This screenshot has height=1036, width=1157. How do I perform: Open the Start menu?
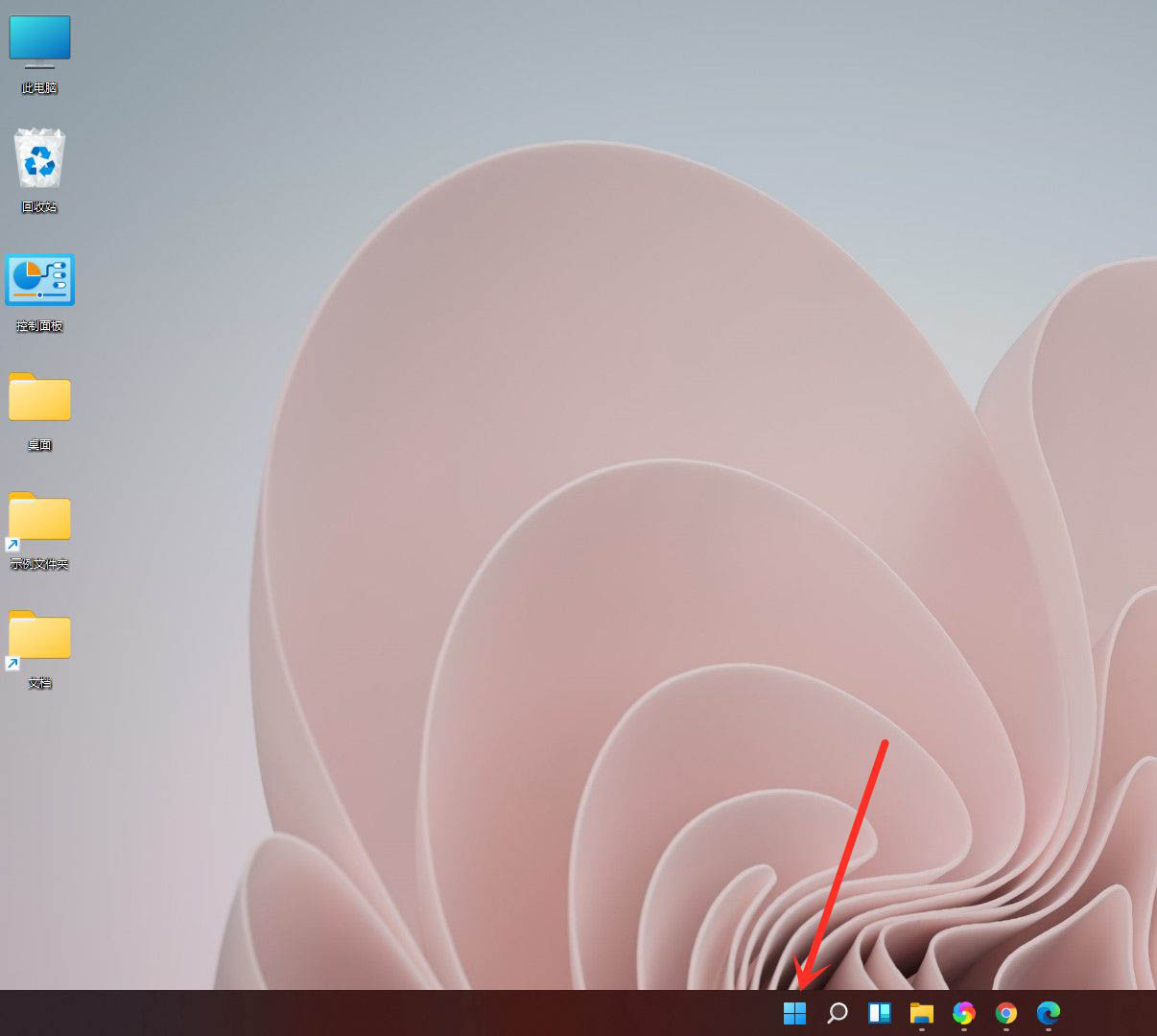pos(794,1012)
